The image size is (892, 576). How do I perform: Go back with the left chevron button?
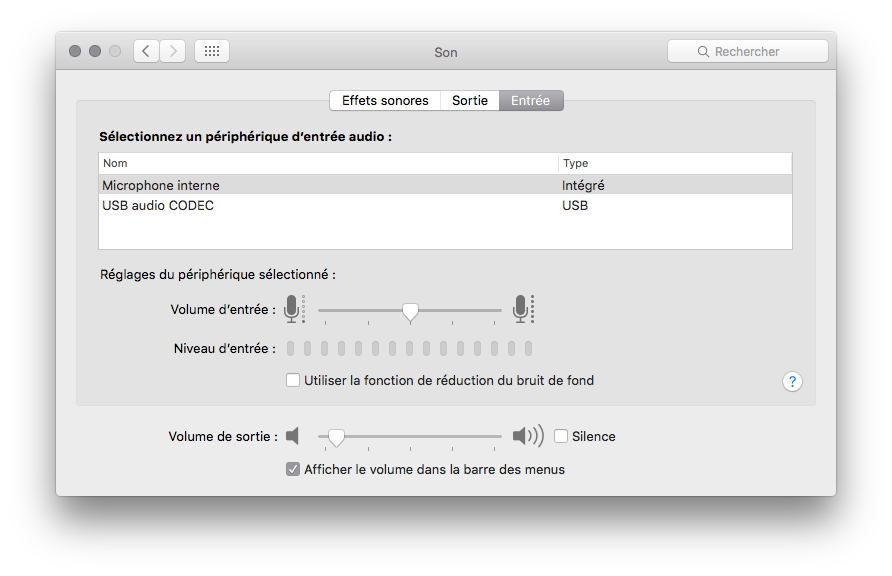(x=146, y=51)
